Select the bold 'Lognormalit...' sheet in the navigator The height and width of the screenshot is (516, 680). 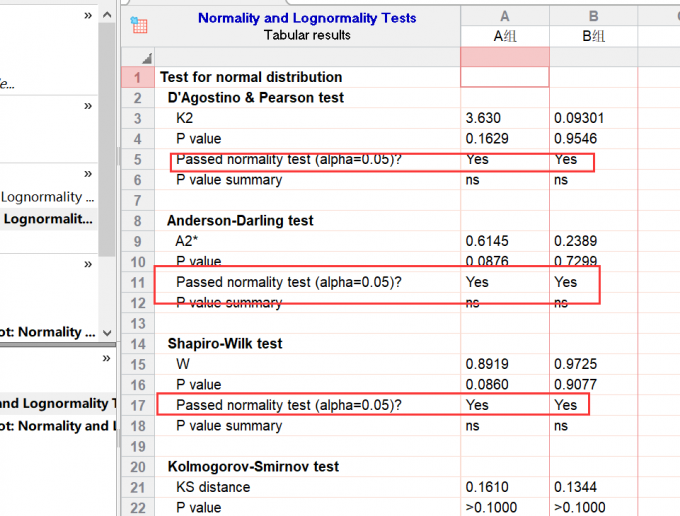click(x=48, y=218)
